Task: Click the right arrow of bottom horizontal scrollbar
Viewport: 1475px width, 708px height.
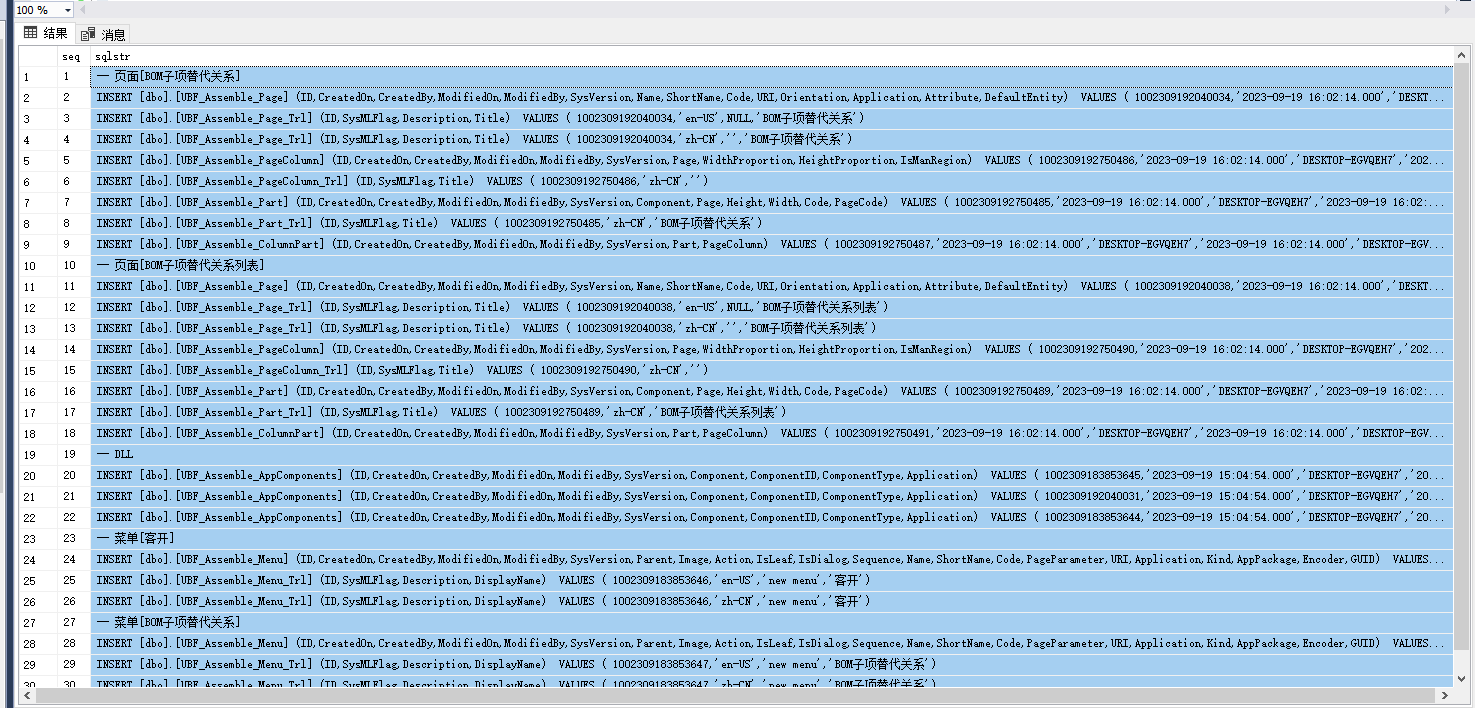Action: [x=1445, y=696]
